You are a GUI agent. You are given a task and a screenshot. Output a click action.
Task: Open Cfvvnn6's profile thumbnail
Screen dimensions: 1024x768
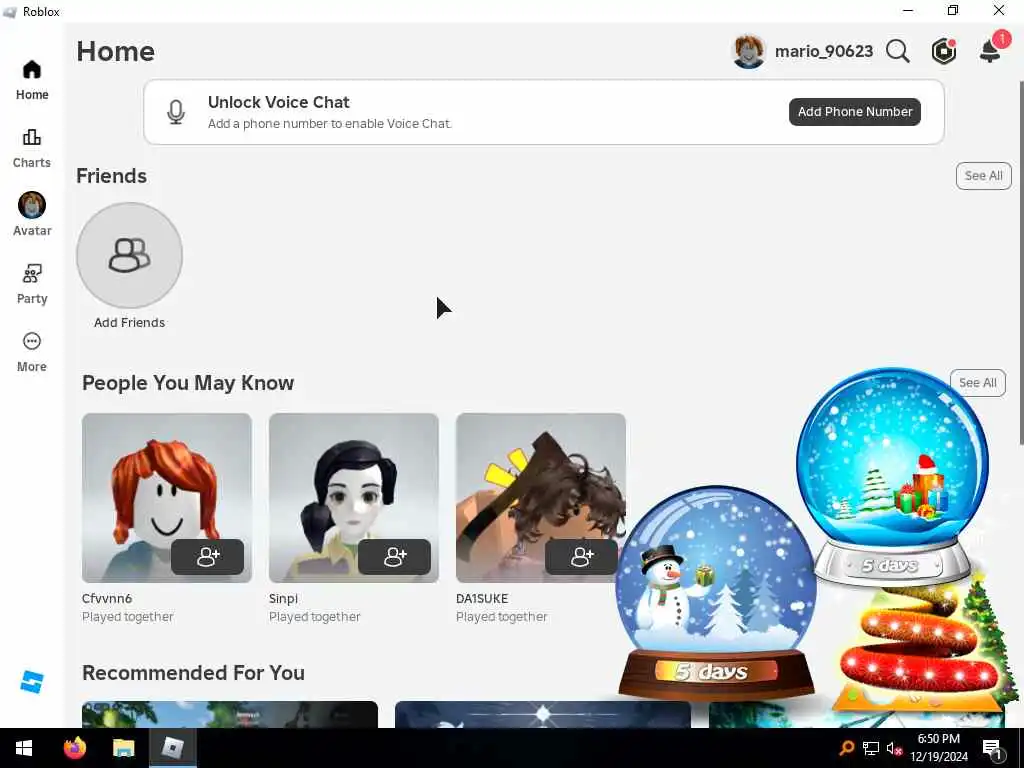(x=167, y=498)
